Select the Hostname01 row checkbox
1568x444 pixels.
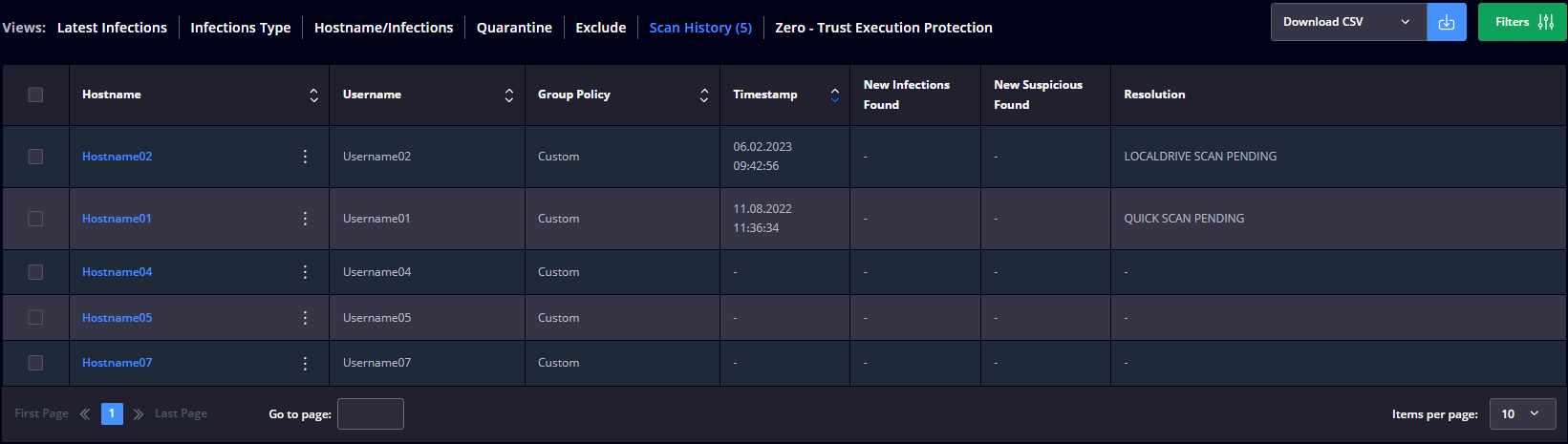point(35,219)
